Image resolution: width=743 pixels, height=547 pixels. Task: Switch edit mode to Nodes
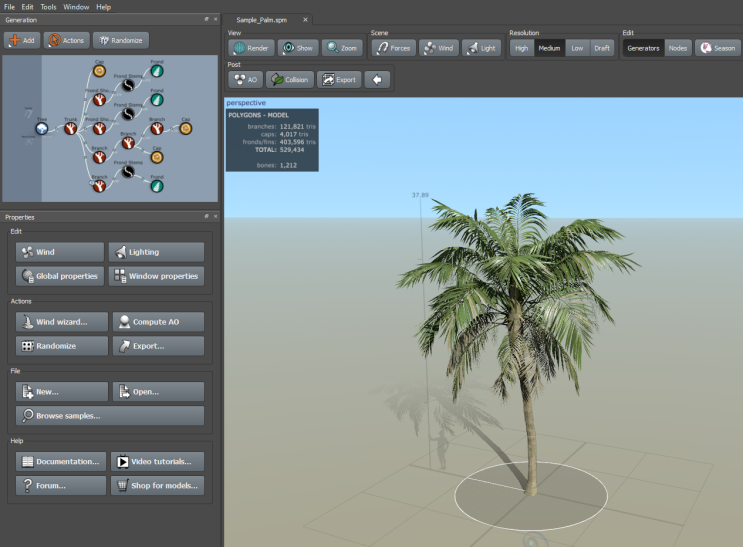pos(678,48)
